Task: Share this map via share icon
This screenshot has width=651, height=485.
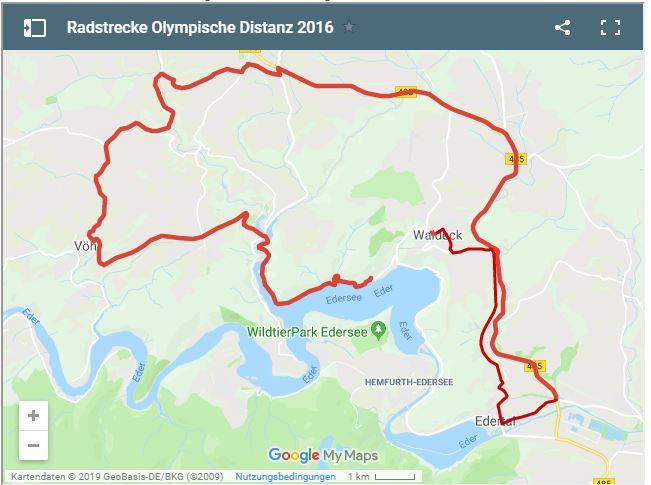Action: click(563, 28)
